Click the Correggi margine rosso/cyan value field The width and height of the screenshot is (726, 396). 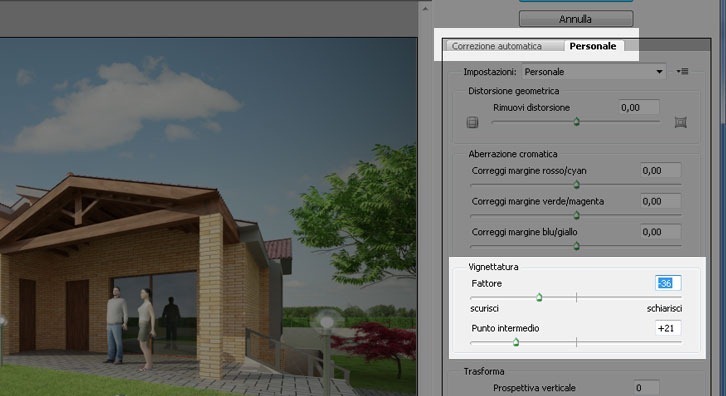(661, 170)
